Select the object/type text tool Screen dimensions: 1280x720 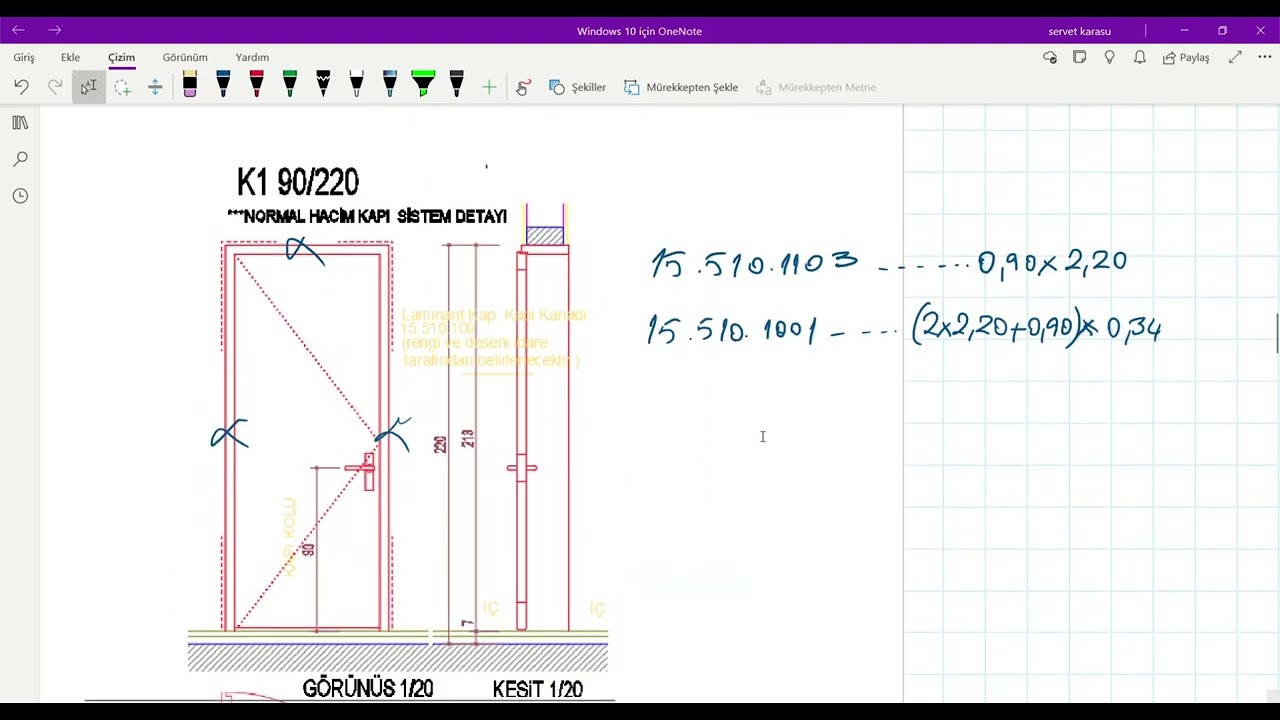[x=89, y=87]
